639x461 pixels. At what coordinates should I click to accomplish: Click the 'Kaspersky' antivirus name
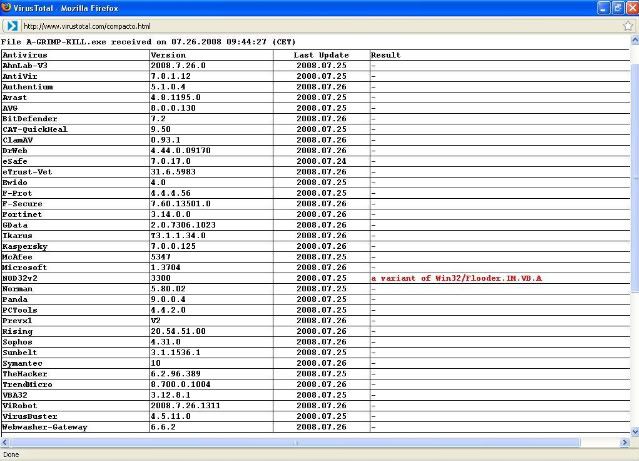point(25,246)
